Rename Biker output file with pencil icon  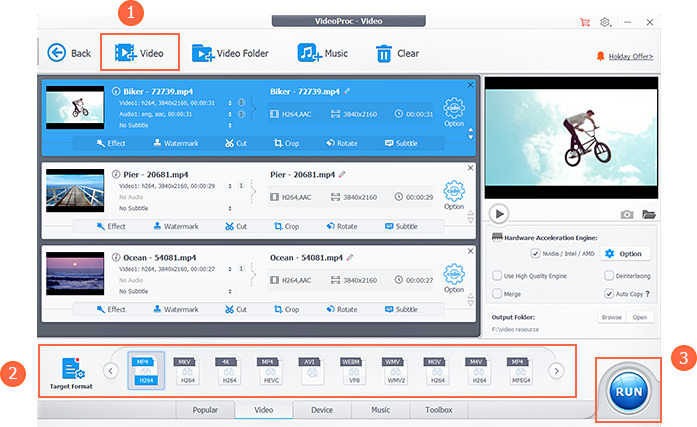347,91
